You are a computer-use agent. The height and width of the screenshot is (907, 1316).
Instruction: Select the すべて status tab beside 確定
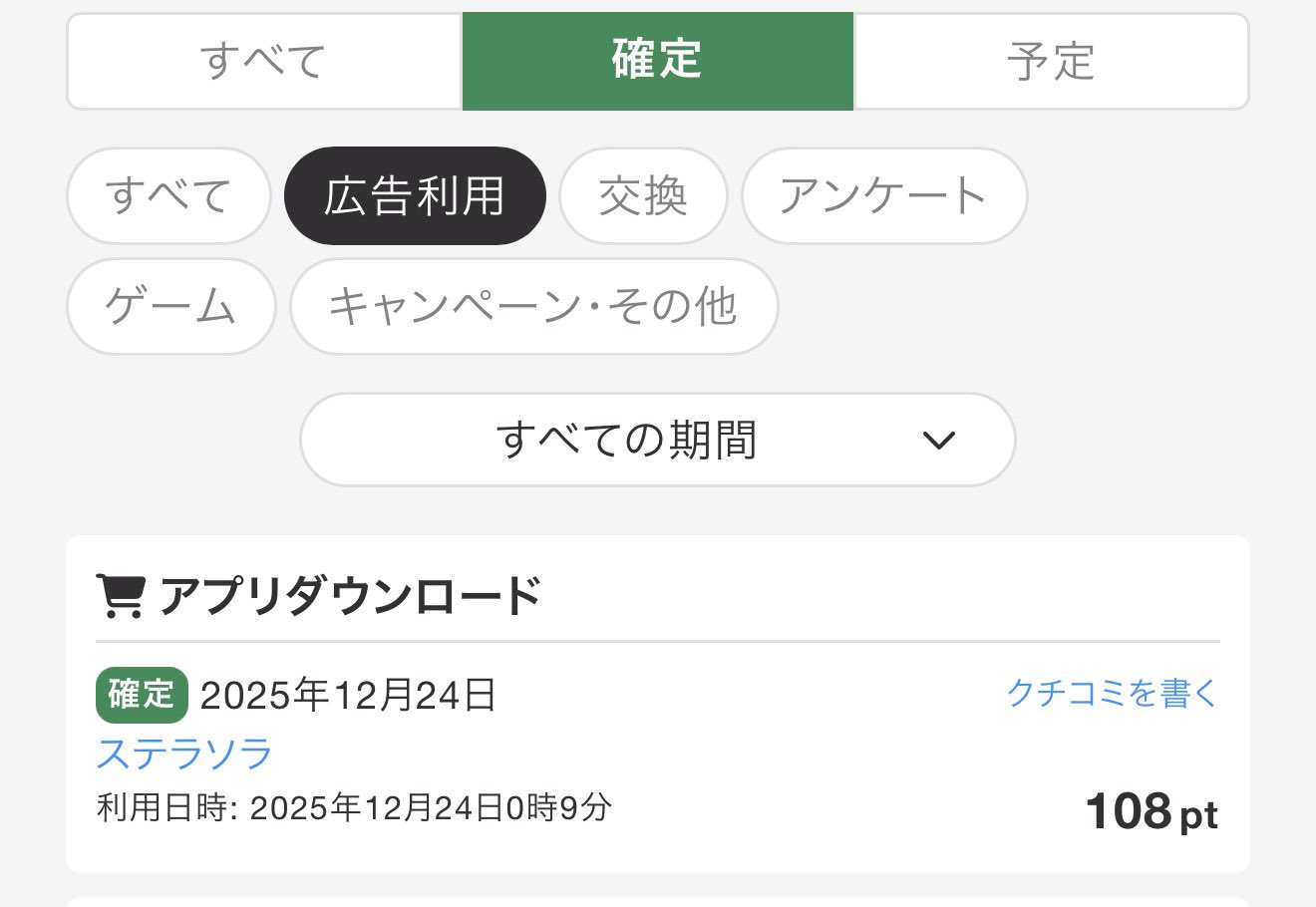point(264,61)
